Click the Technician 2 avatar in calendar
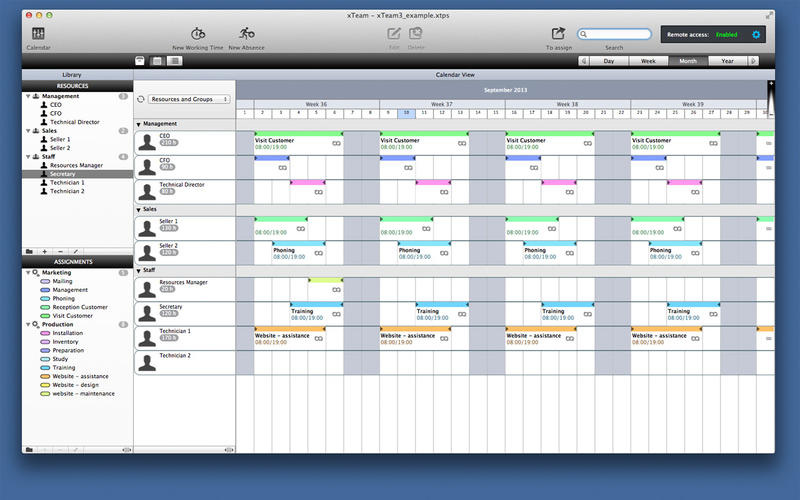Viewport: 800px width, 500px height. 147,363
